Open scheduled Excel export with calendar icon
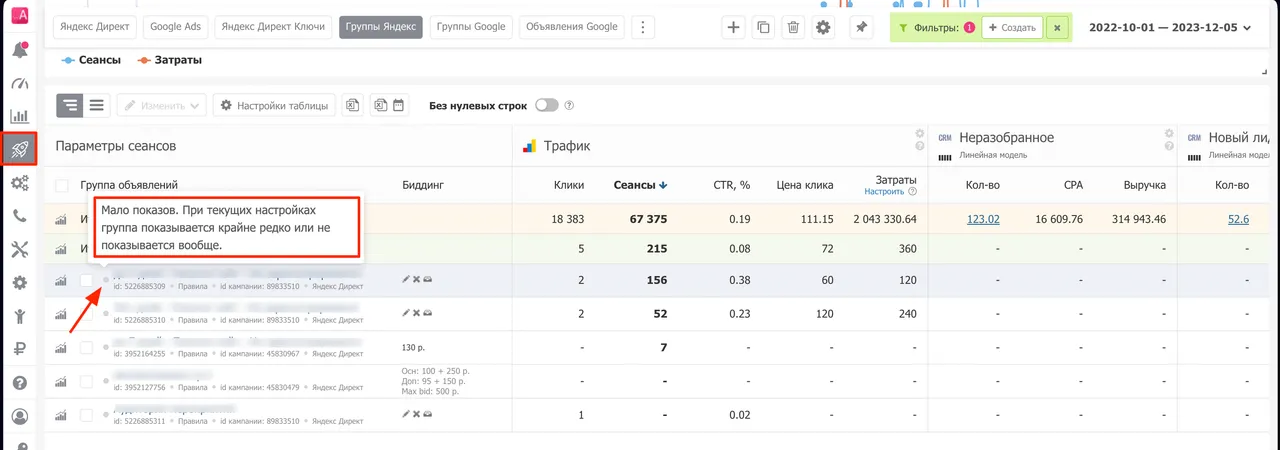 tap(389, 105)
